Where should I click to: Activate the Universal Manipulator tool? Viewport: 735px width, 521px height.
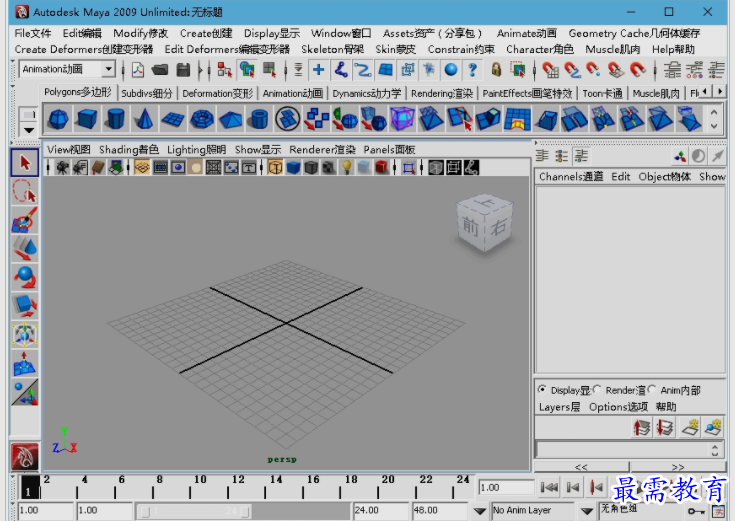(24, 334)
